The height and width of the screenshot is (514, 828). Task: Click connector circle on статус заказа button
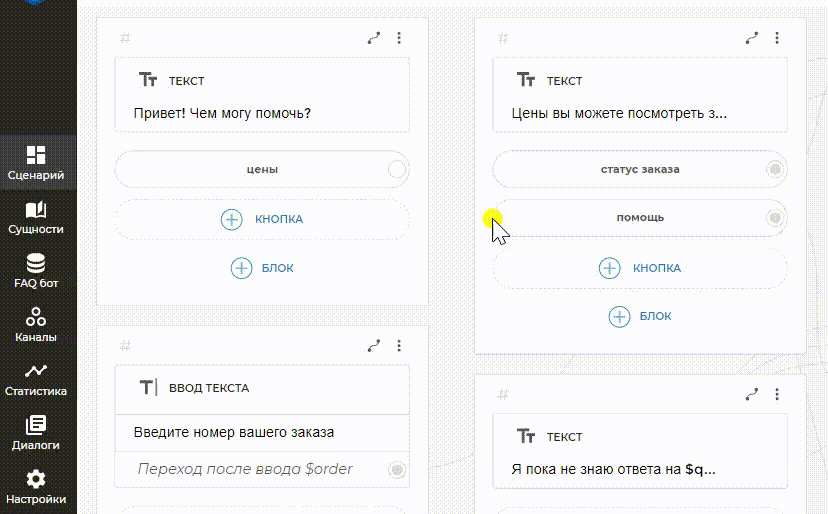point(774,169)
